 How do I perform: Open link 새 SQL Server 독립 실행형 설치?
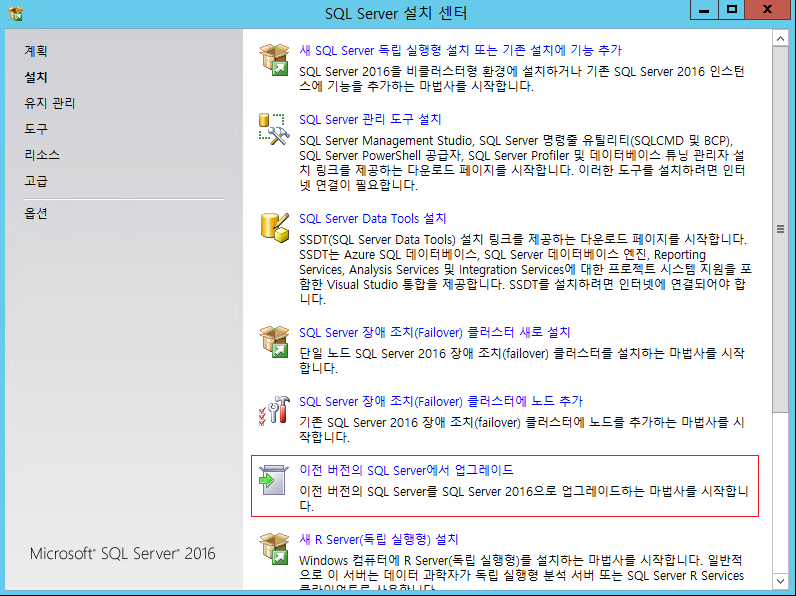(x=460, y=50)
